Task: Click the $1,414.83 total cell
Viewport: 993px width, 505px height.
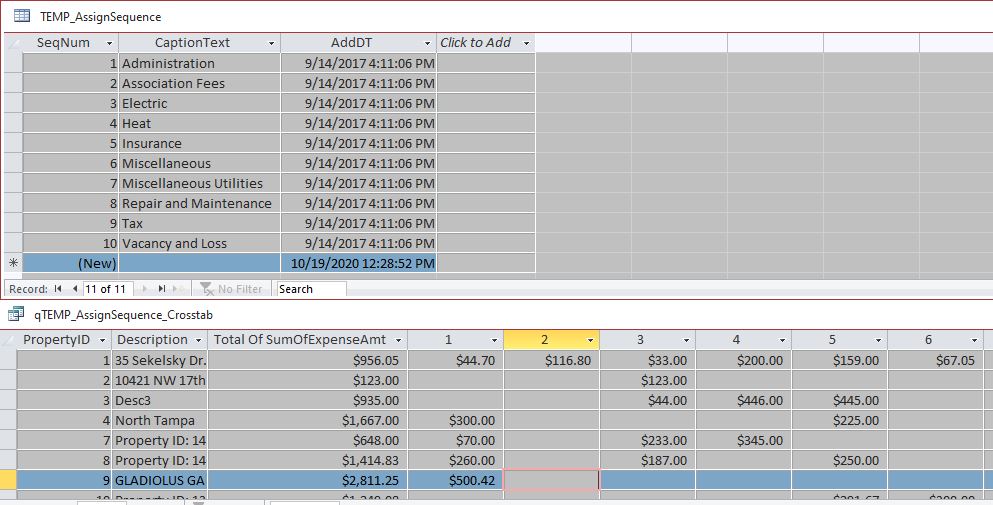Action: (x=307, y=460)
